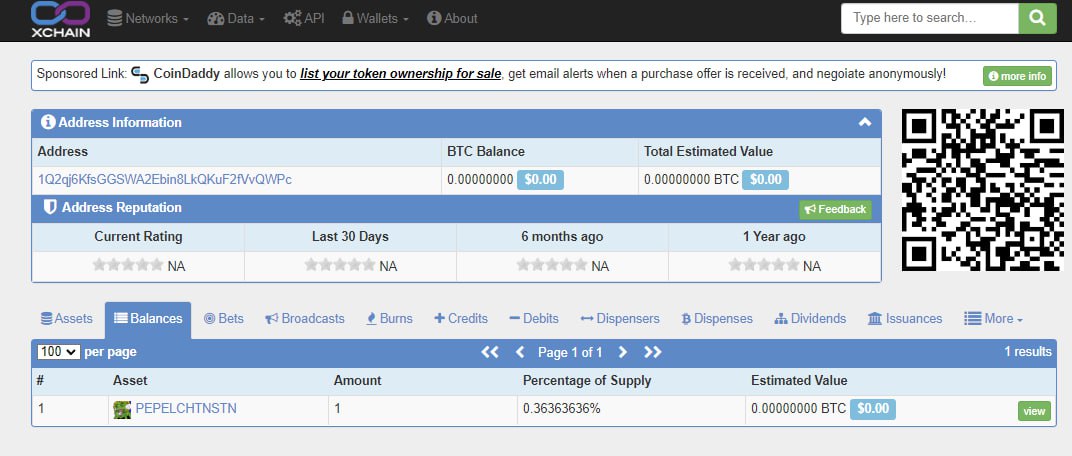Open the Broadcasts tab
The height and width of the screenshot is (456, 1072).
point(305,319)
